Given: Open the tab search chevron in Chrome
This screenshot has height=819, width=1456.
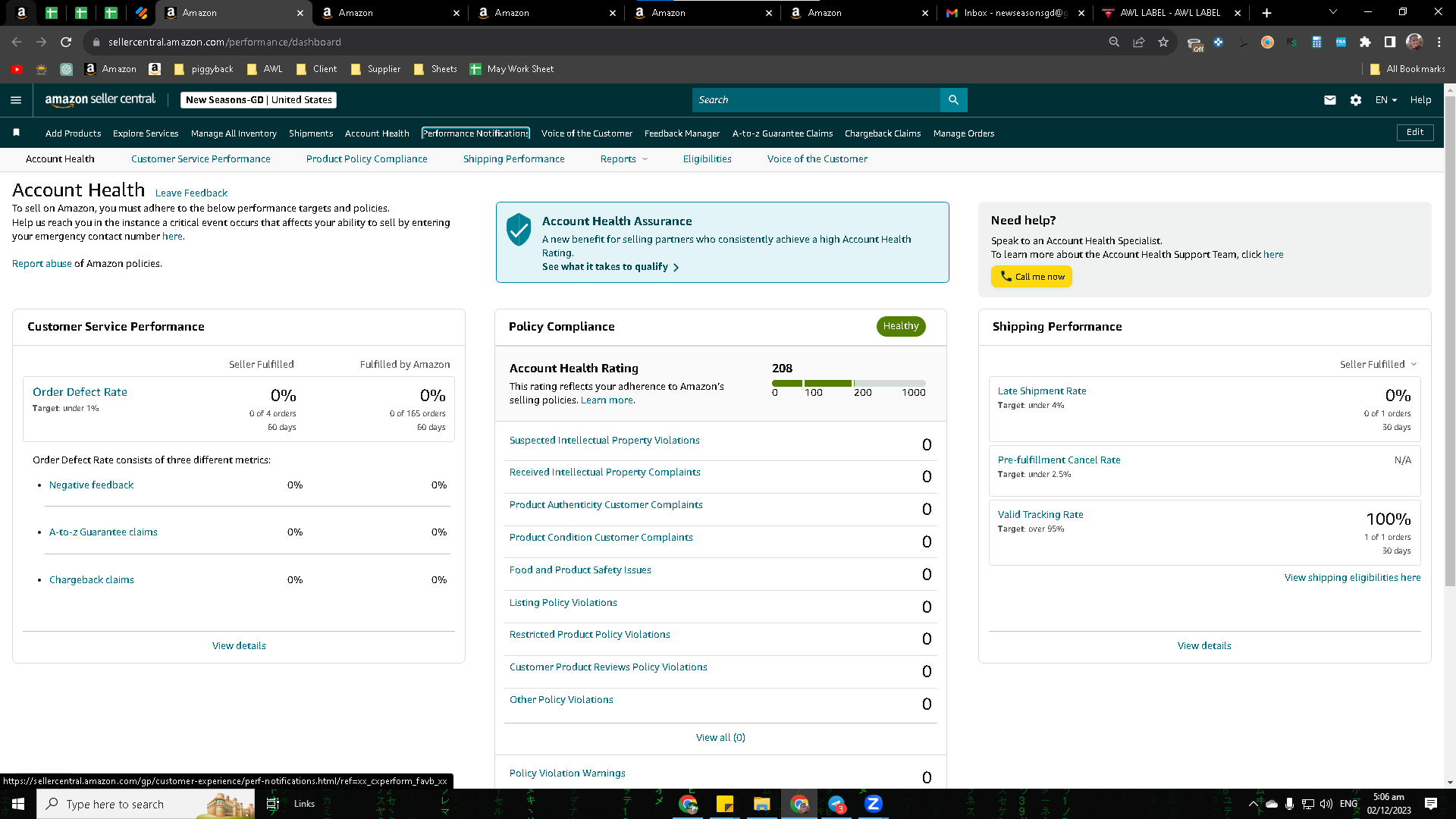Looking at the screenshot, I should tap(1332, 12).
